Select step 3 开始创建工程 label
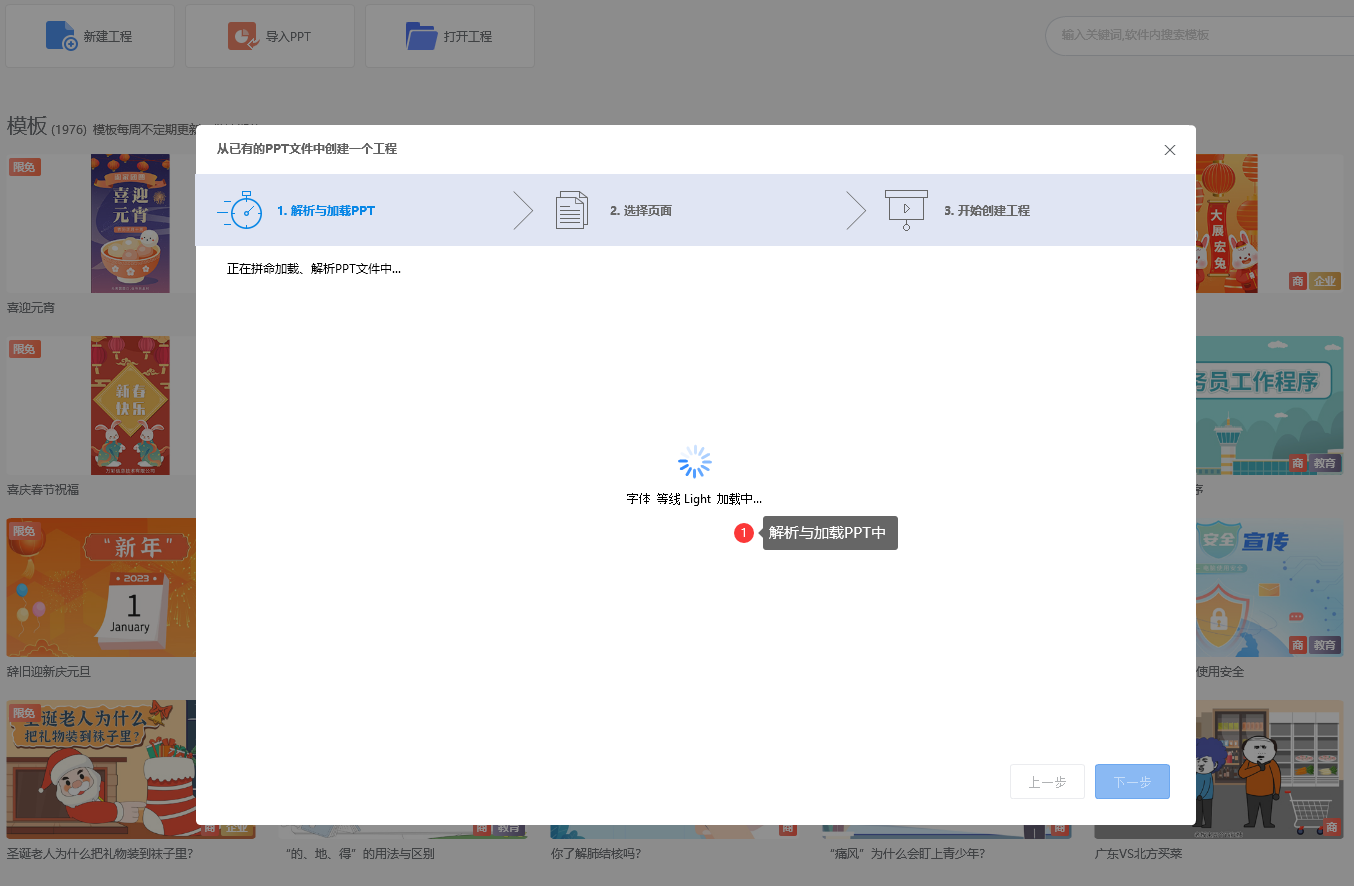The width and height of the screenshot is (1354, 886). click(987, 211)
